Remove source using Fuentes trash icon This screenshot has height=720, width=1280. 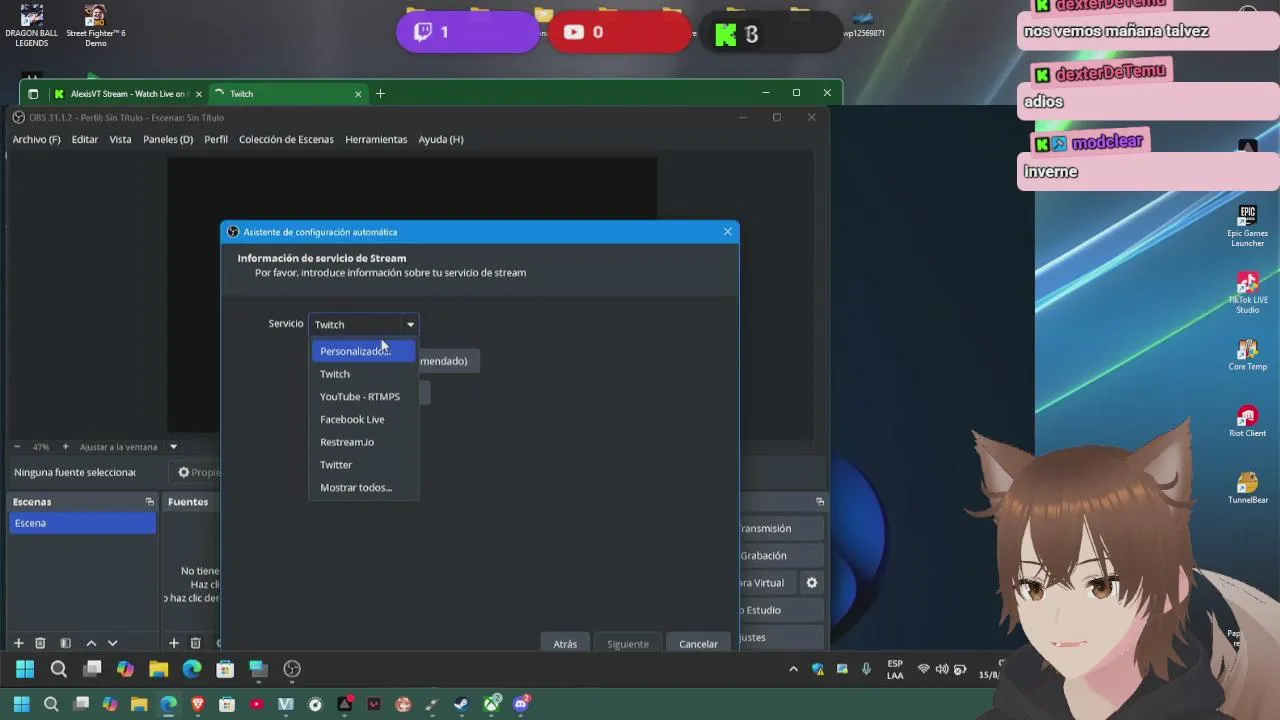tap(195, 643)
